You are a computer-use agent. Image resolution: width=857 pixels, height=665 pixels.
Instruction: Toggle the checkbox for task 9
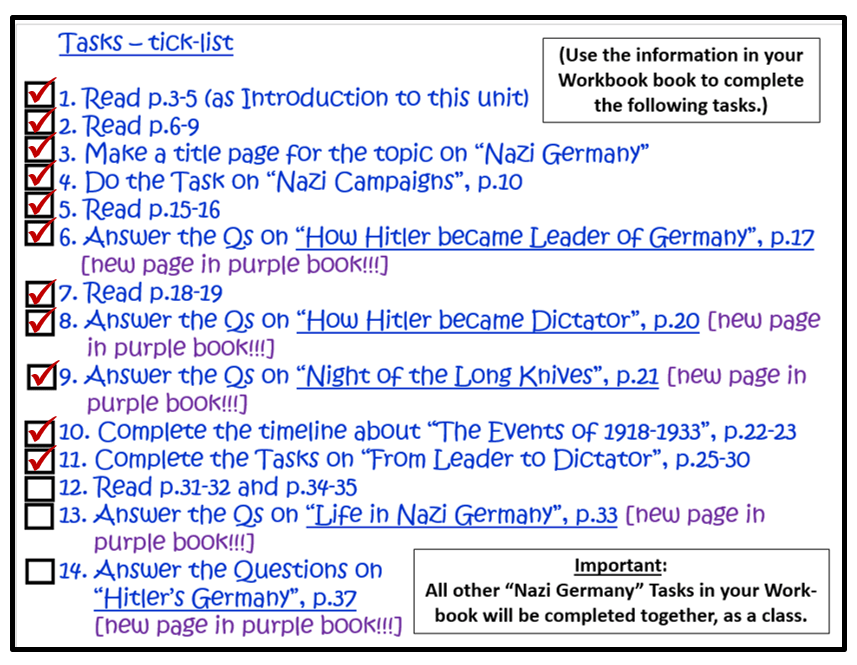[42, 377]
